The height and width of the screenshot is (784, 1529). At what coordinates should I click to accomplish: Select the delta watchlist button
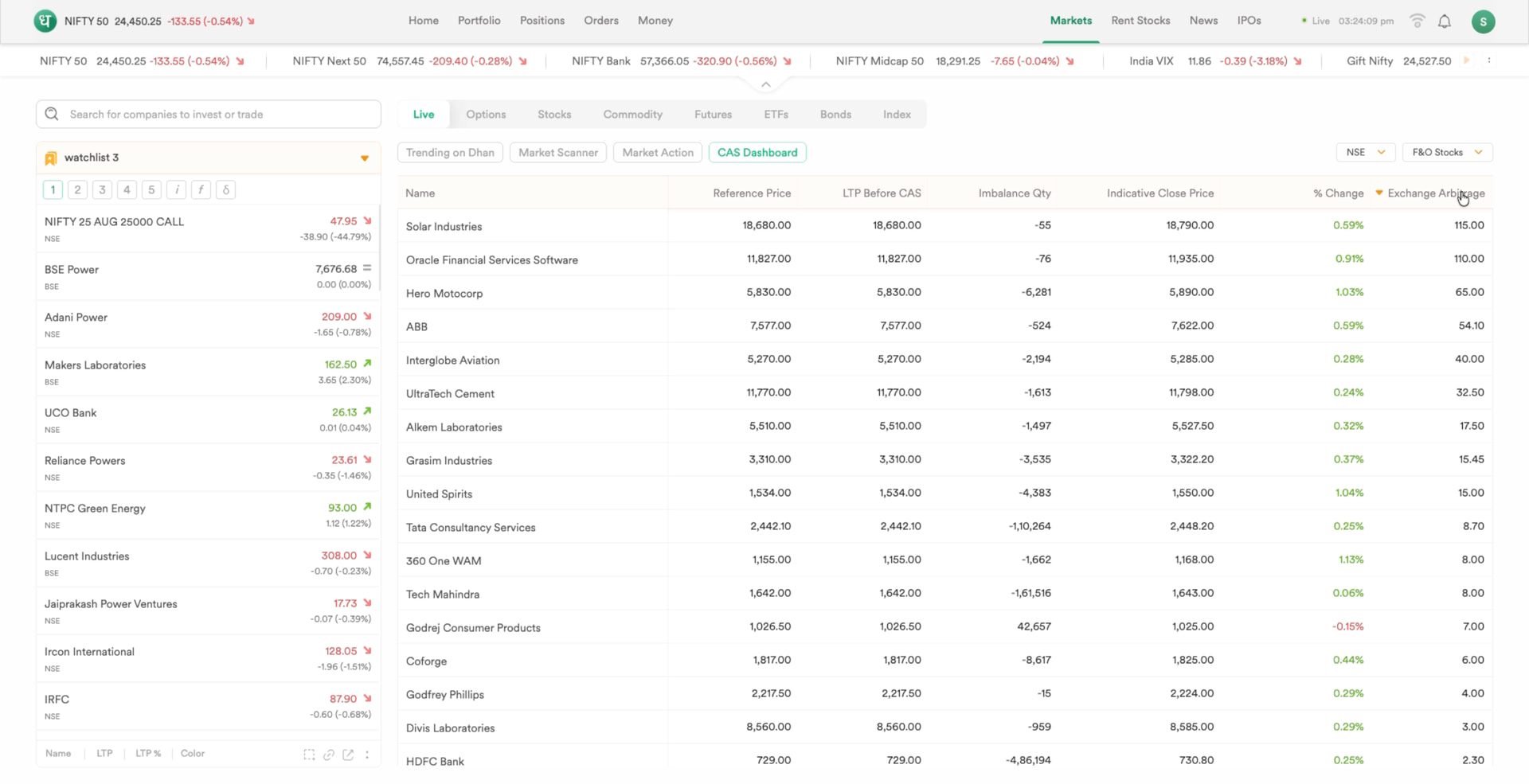click(225, 189)
